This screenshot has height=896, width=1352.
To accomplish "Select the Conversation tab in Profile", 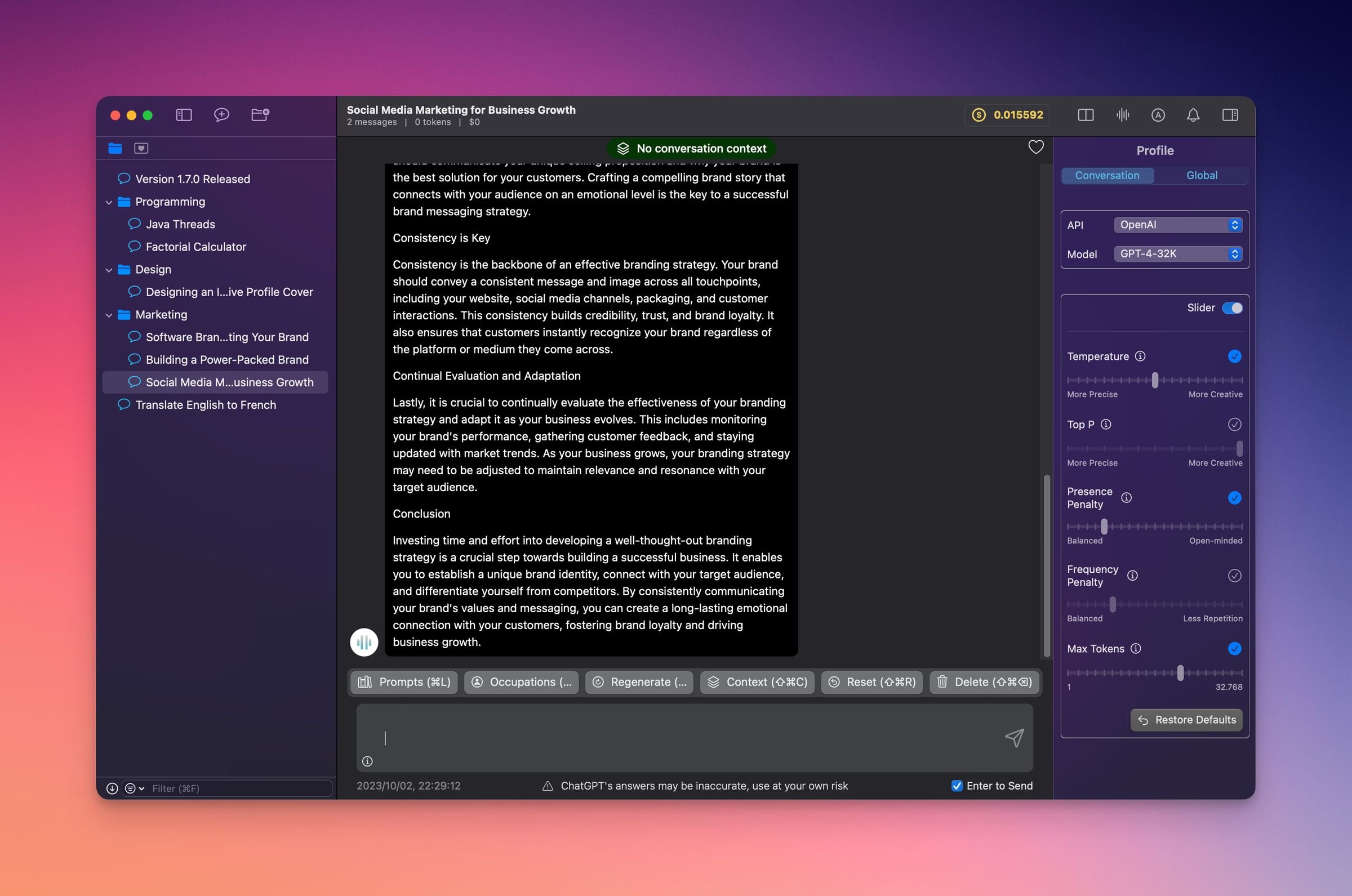I will pos(1107,176).
